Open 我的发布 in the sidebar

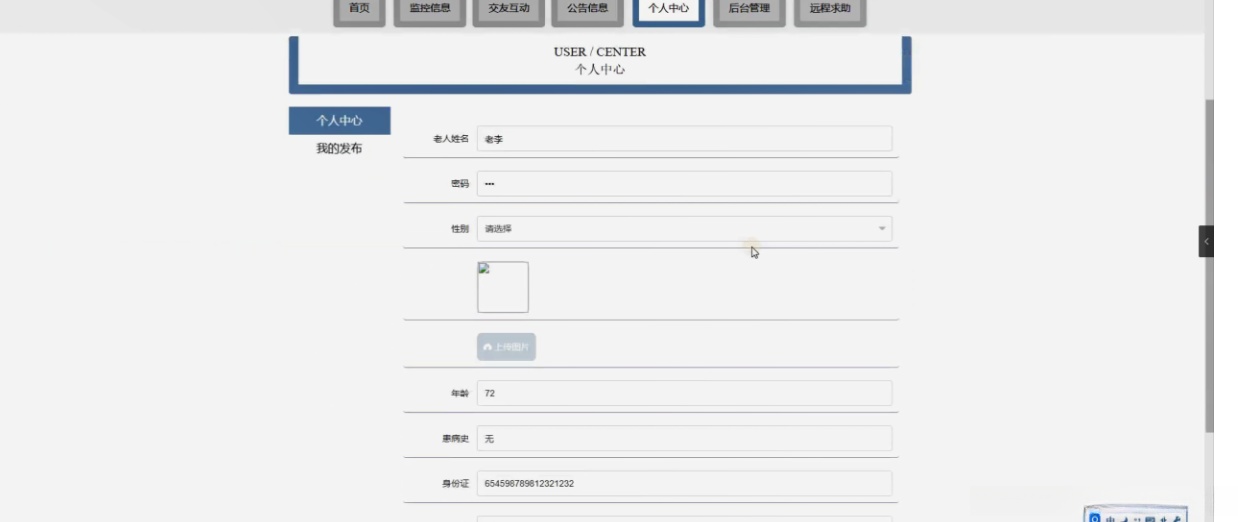339,149
